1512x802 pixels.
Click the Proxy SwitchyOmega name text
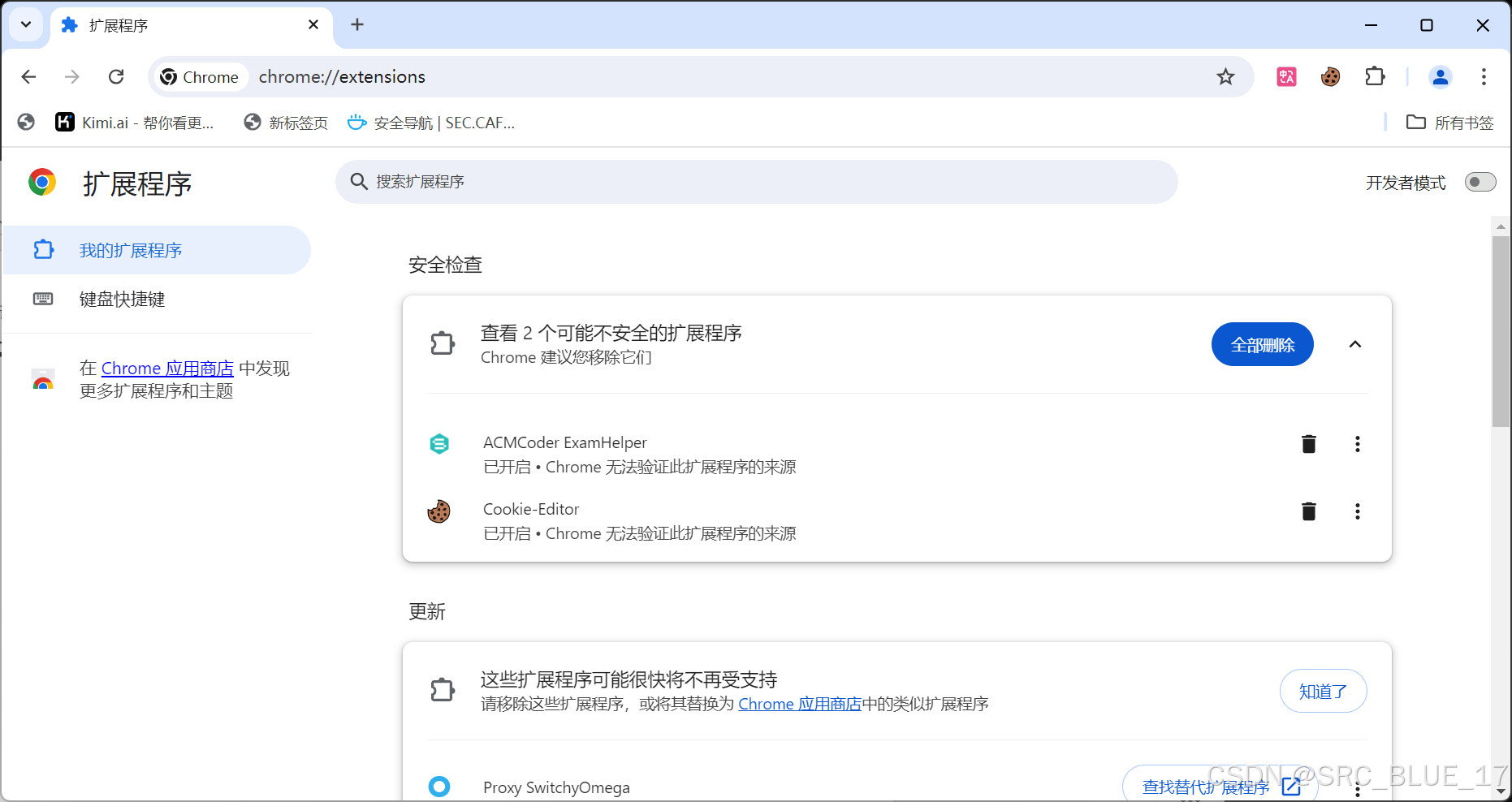tap(556, 787)
